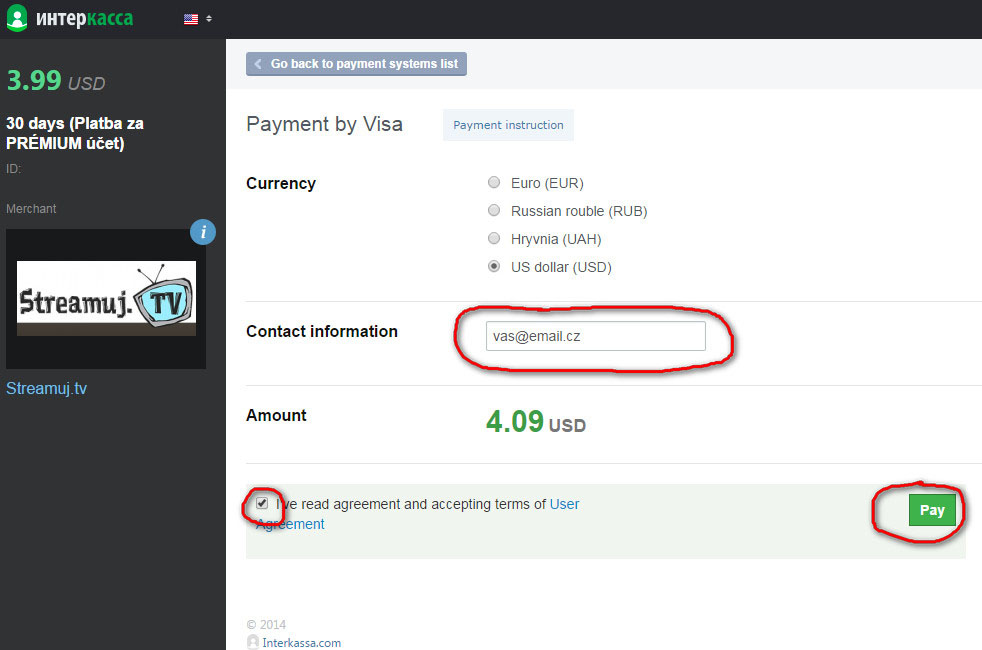The height and width of the screenshot is (650, 982).
Task: Click the blue merchant info icon
Action: click(x=203, y=232)
